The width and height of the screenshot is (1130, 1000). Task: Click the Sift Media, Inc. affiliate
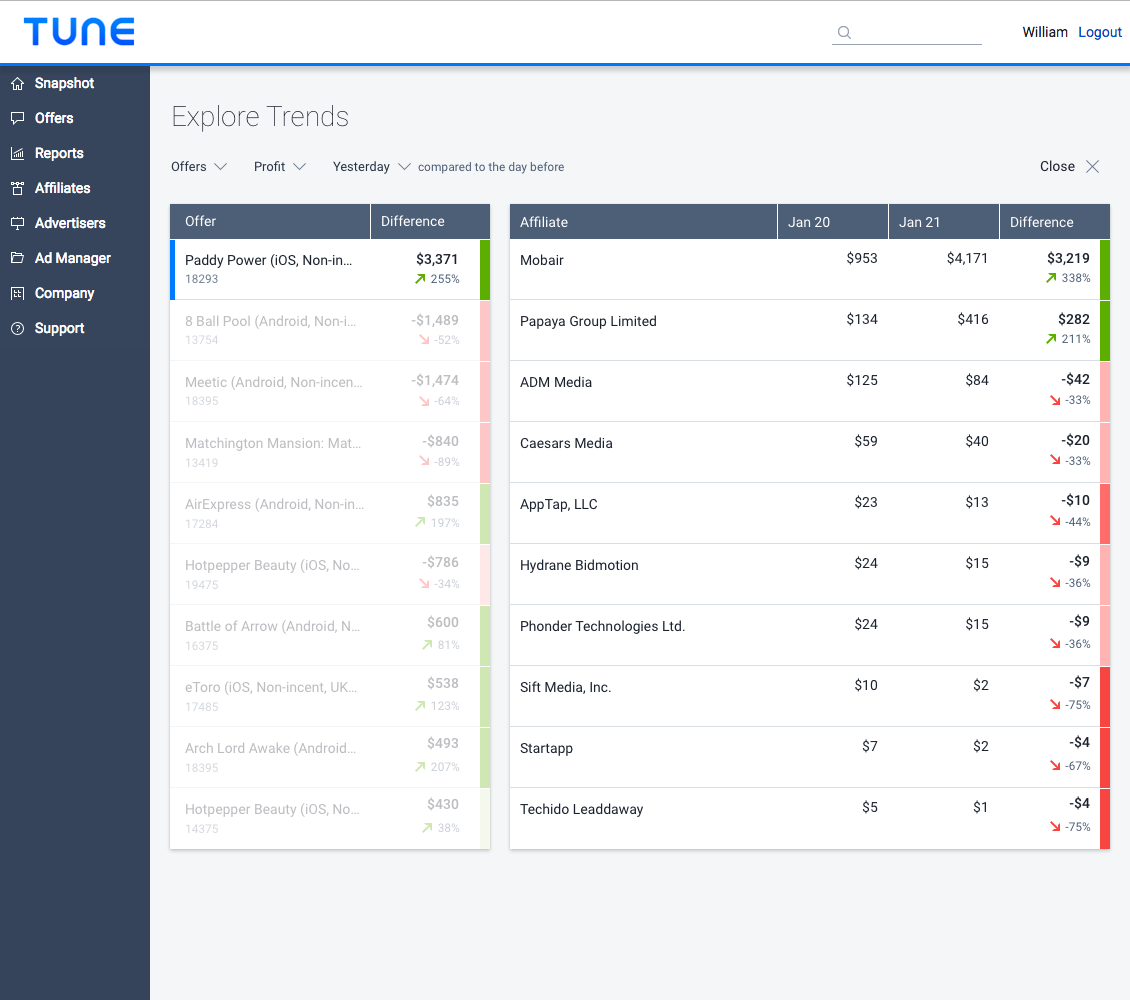click(566, 687)
